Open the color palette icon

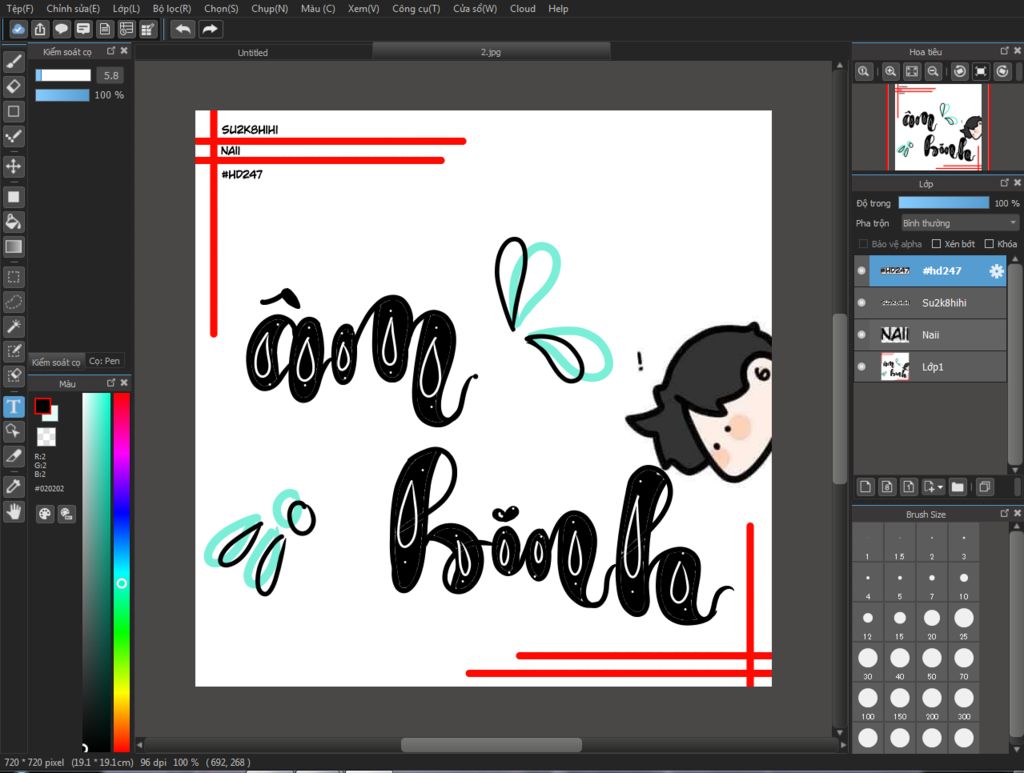point(44,514)
